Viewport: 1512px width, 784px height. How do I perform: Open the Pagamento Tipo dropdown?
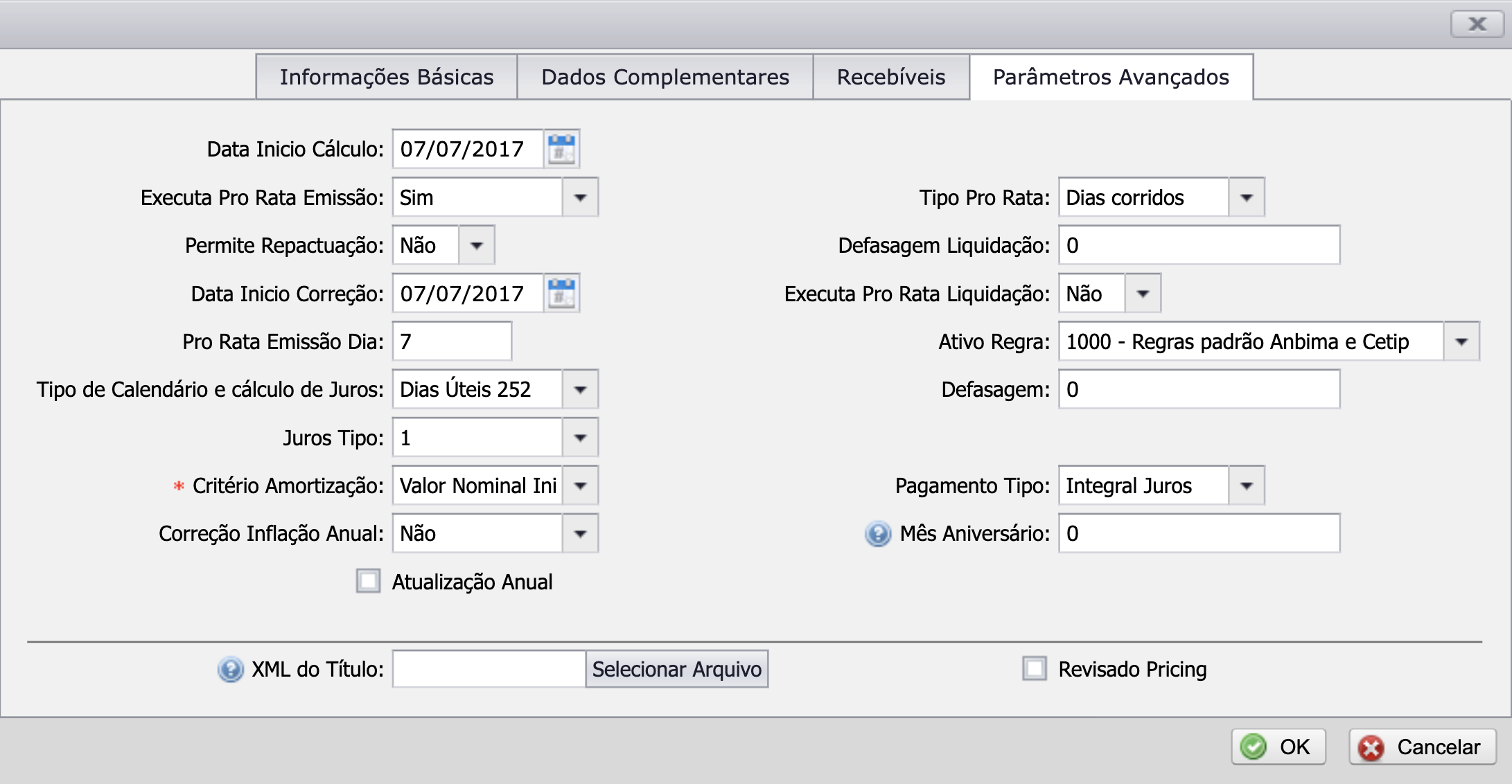[x=1247, y=485]
